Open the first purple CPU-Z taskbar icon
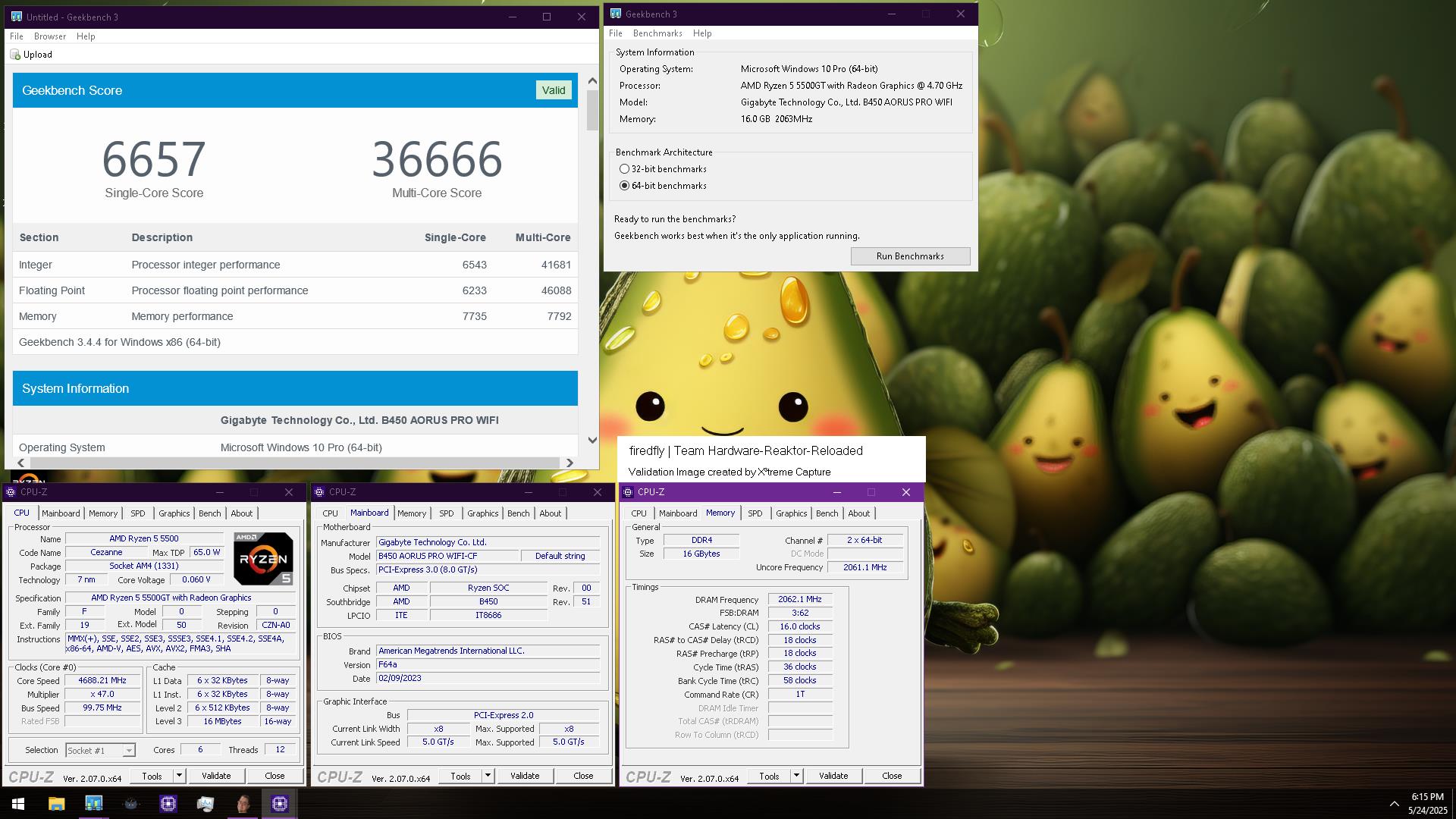The width and height of the screenshot is (1456, 819). tap(168, 804)
